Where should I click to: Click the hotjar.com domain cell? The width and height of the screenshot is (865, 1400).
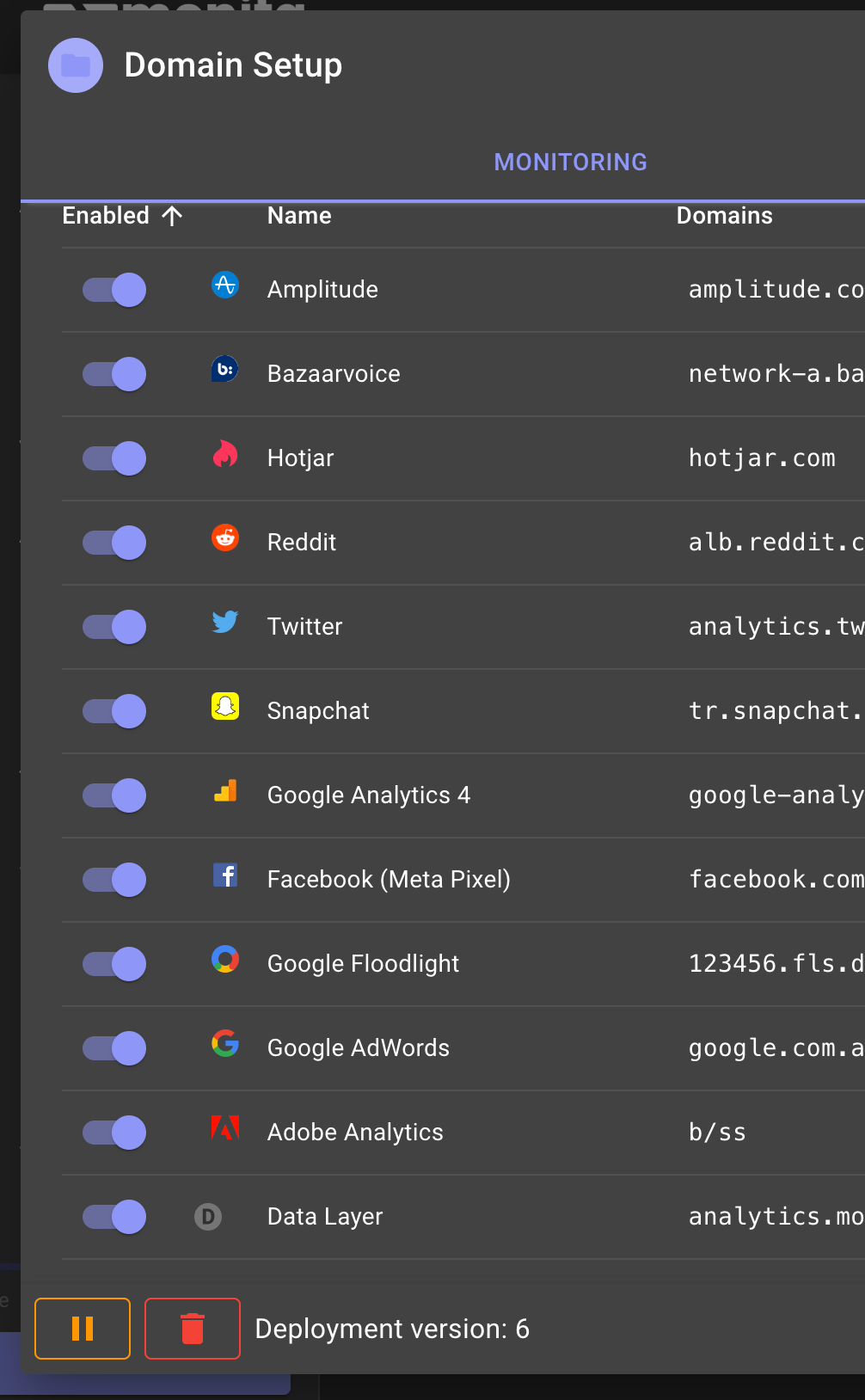pos(762,458)
